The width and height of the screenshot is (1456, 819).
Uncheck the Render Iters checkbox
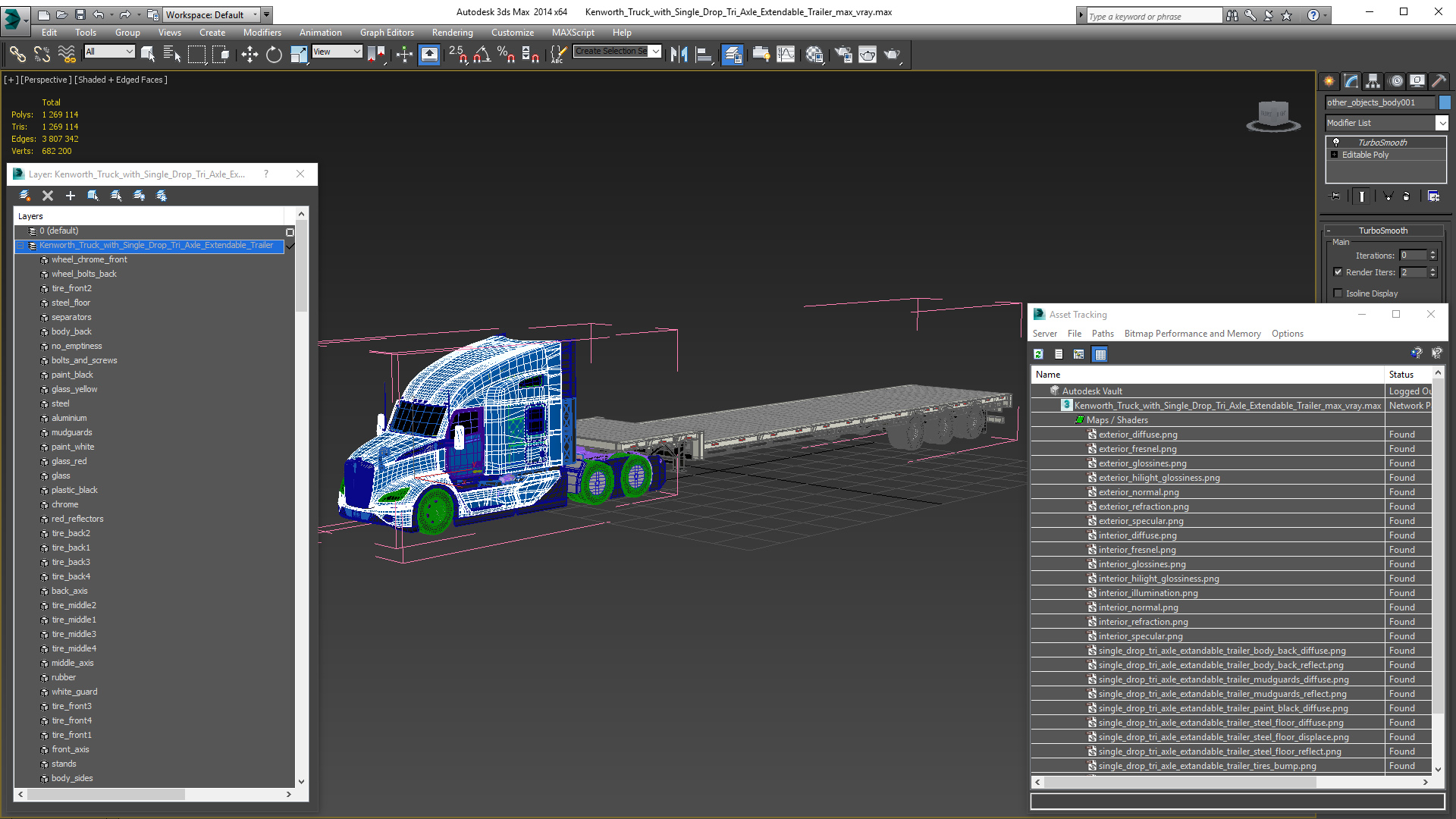tap(1338, 272)
